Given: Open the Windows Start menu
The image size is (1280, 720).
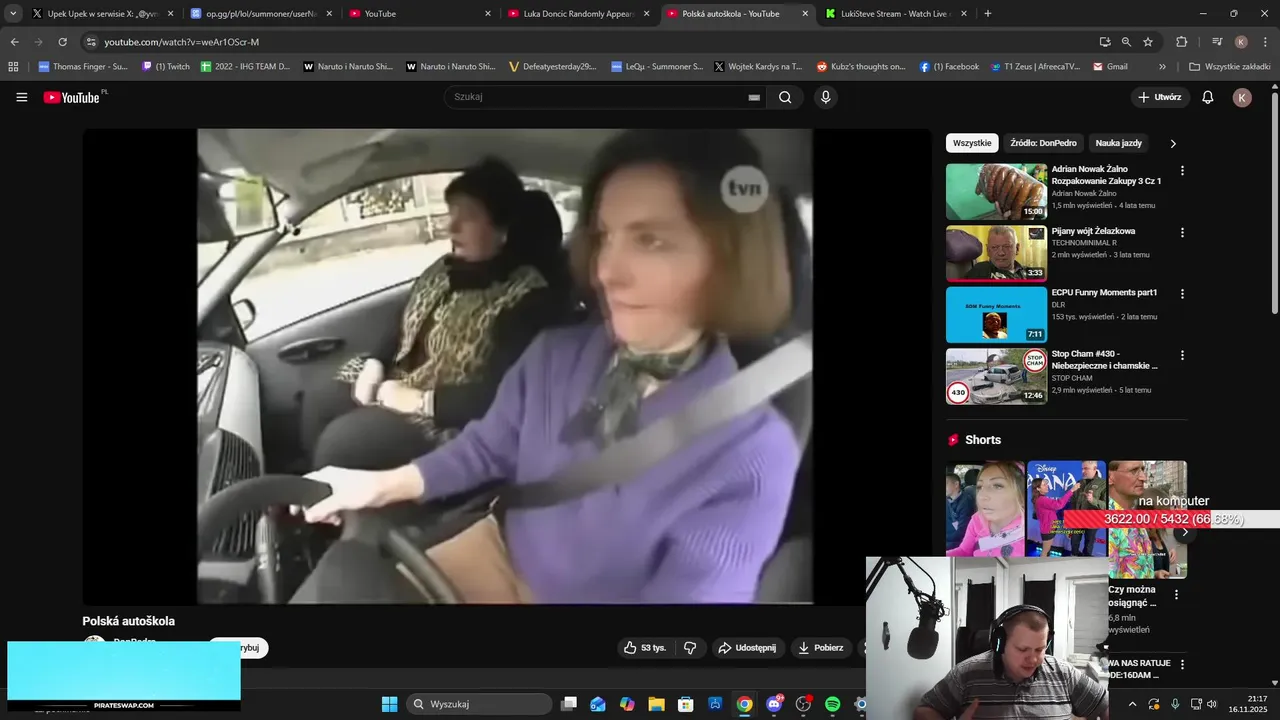Looking at the screenshot, I should click(389, 704).
